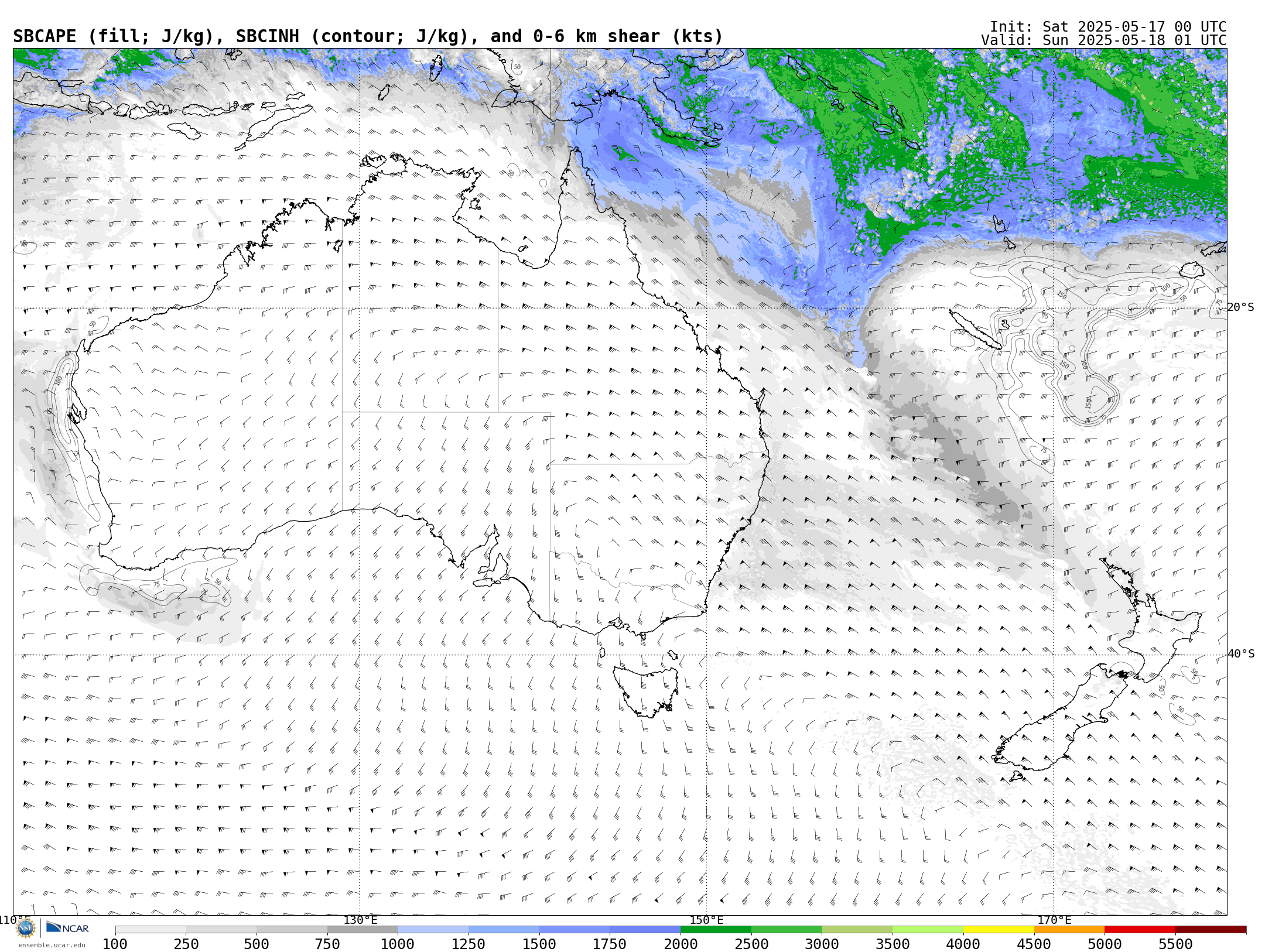Pick the orange 4500–5000 colorbar swatch
Viewport: 1265px width, 952px height.
(x=1069, y=930)
